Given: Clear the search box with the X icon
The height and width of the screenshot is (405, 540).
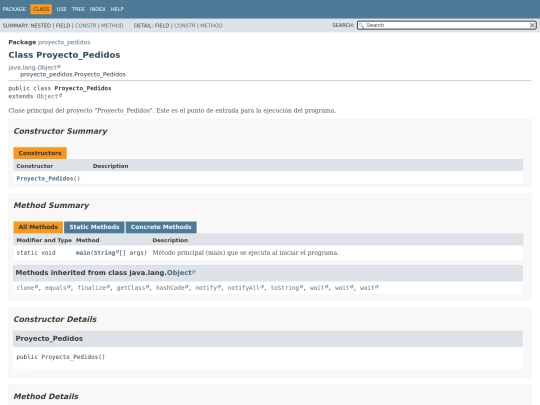Looking at the screenshot, I should pos(532,25).
